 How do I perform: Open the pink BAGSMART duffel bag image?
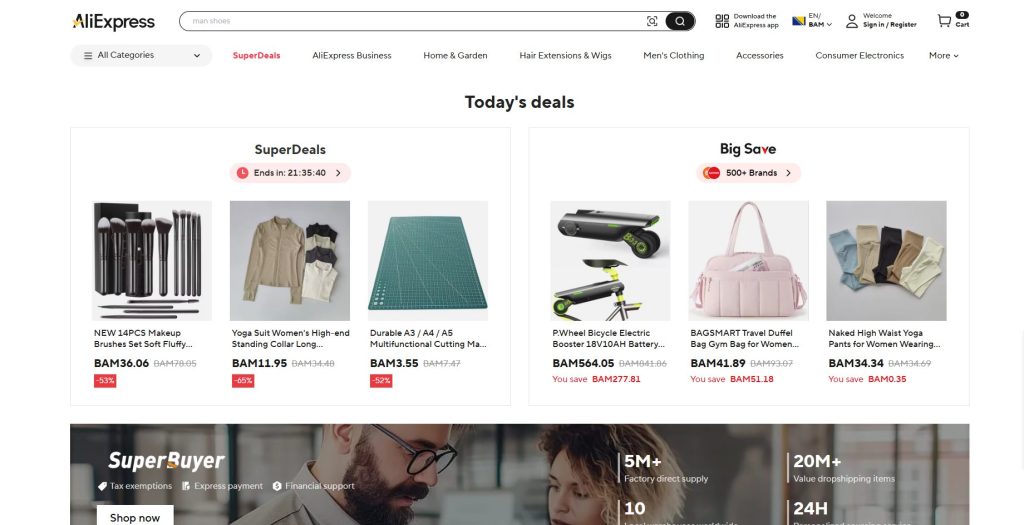coord(748,261)
